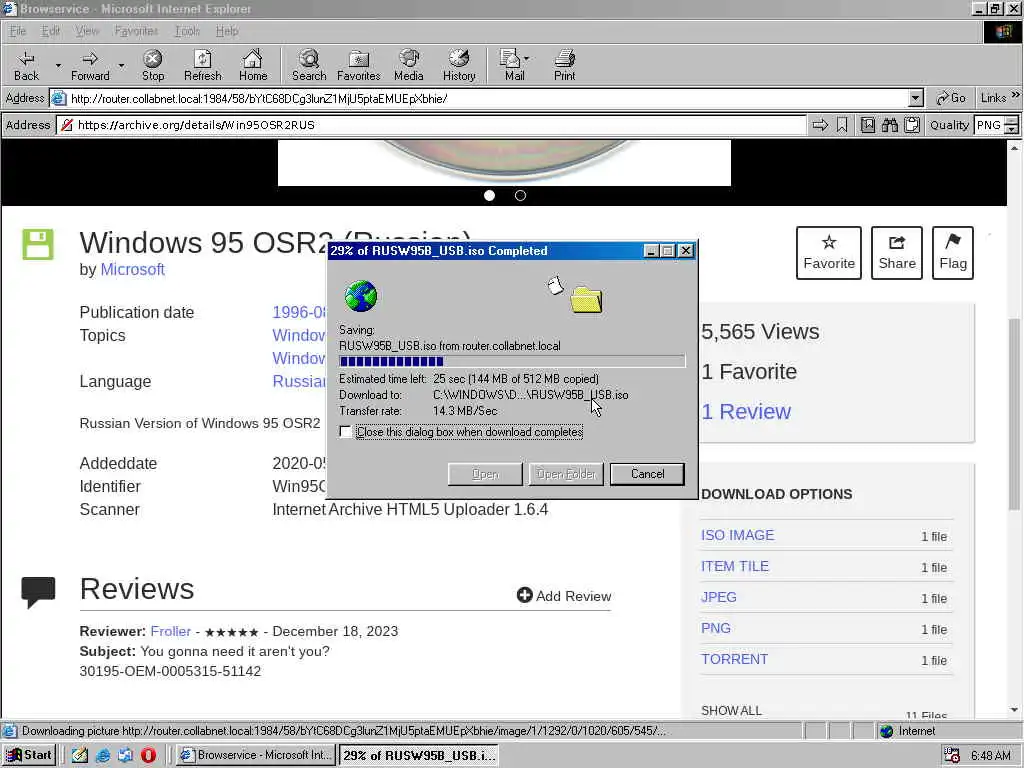Click the Reviews speech bubble icon
Viewport: 1024px width, 768px height.
(38, 592)
